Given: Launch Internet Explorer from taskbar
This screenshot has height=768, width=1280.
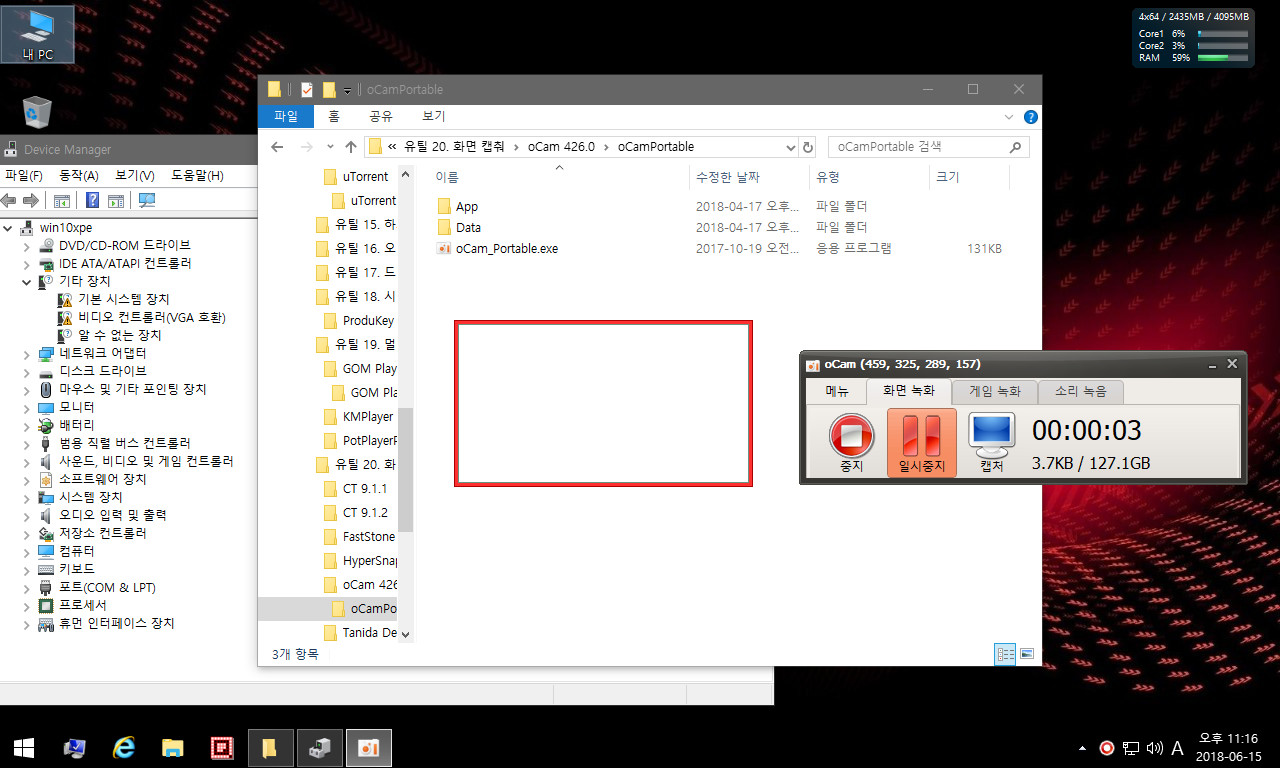Looking at the screenshot, I should pos(124,747).
